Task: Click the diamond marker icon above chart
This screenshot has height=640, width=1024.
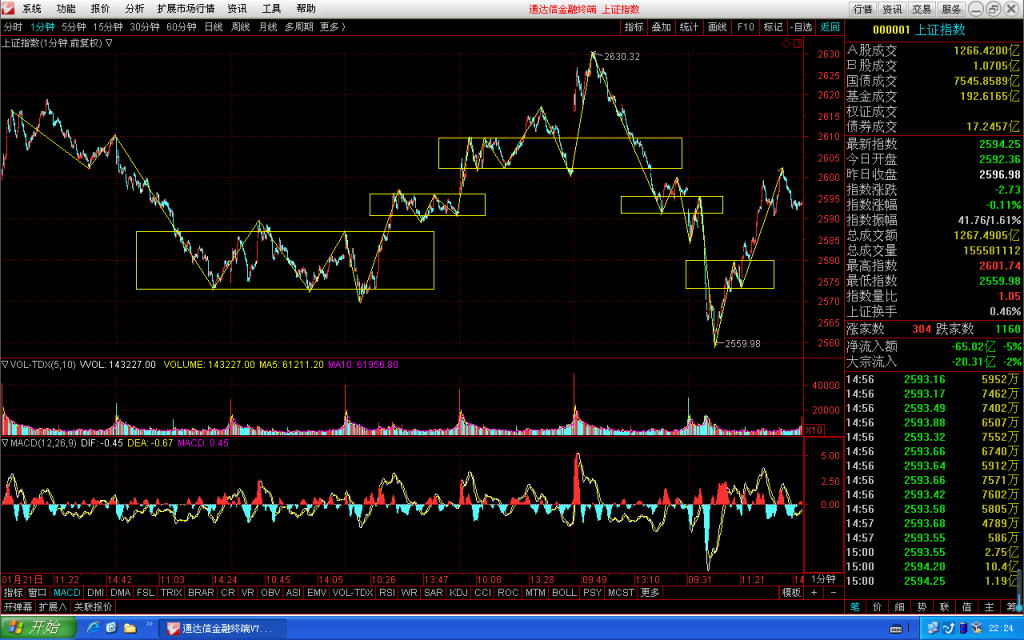Action: click(786, 43)
